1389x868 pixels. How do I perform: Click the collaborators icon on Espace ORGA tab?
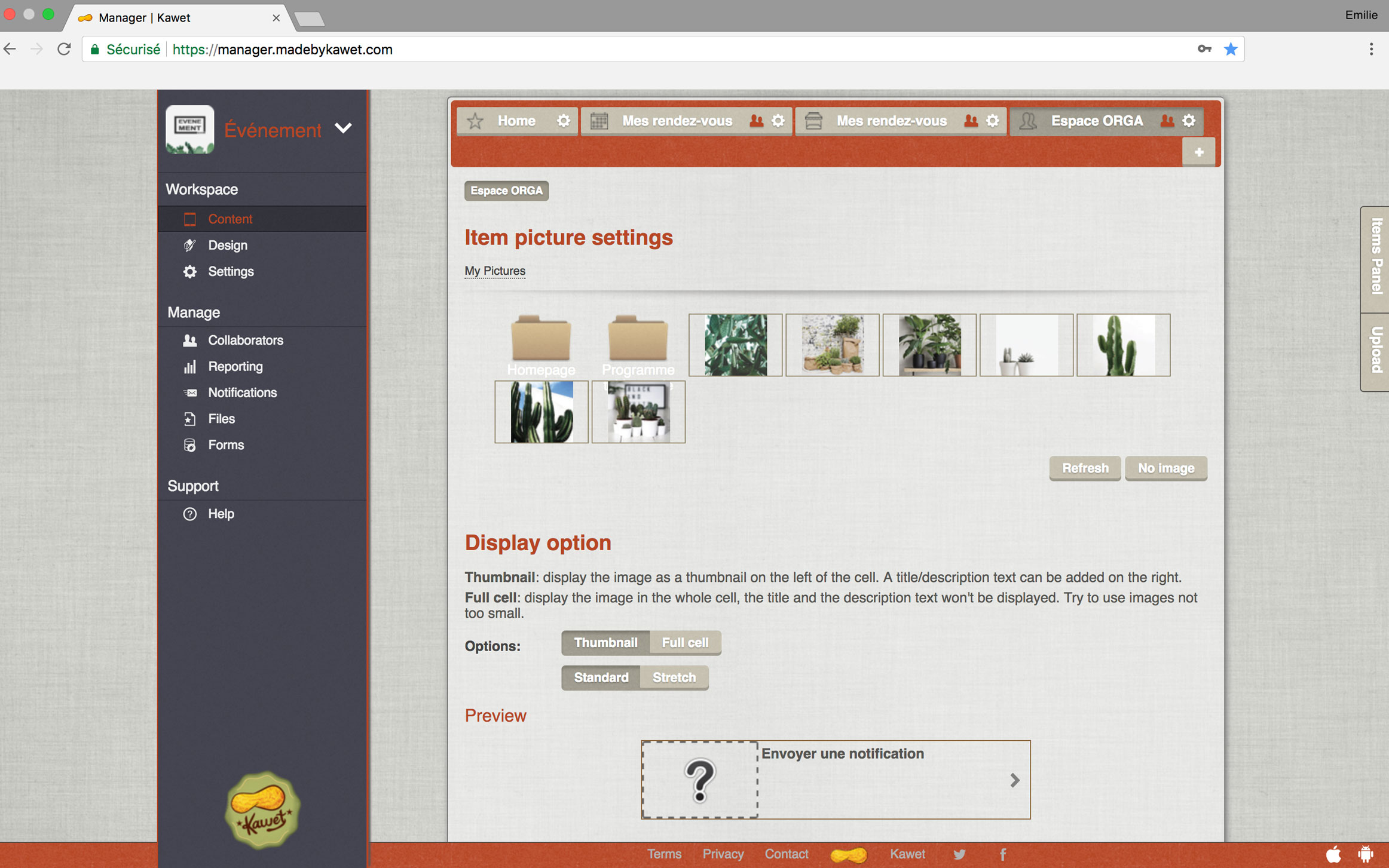tap(1167, 121)
